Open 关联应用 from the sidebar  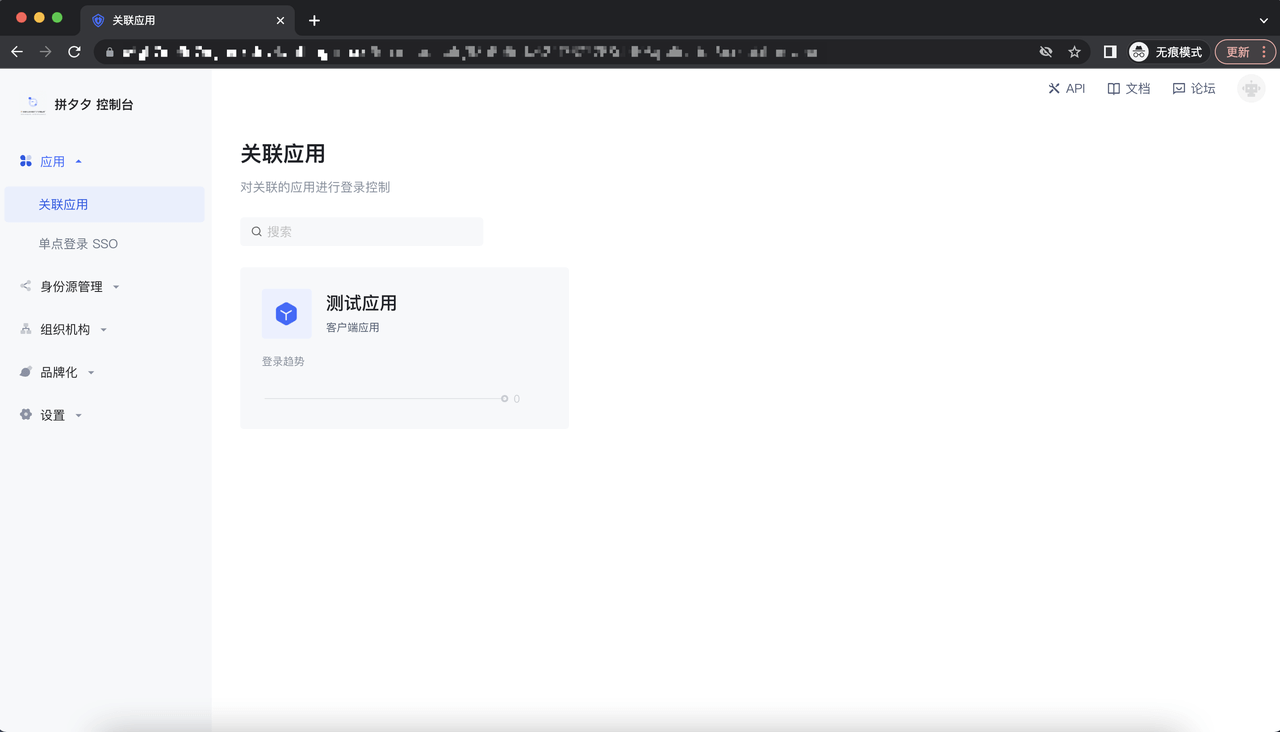(x=65, y=203)
